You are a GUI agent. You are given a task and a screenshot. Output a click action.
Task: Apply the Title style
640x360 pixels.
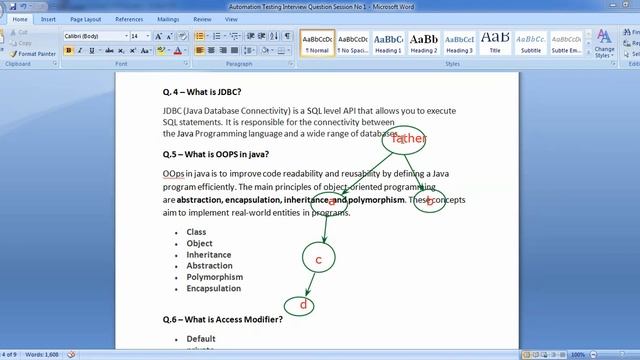495,43
